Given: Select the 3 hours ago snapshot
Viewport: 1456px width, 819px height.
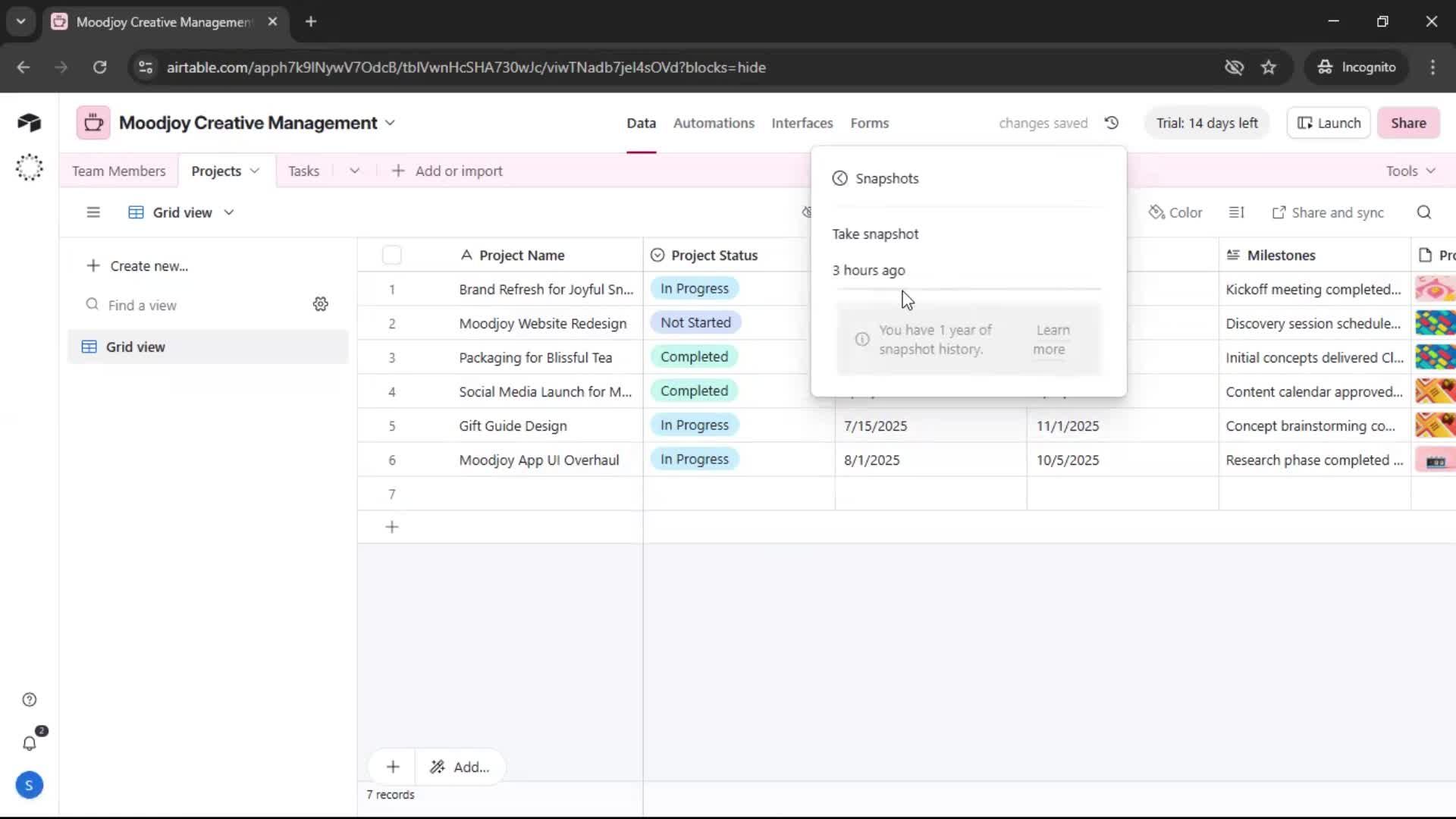Looking at the screenshot, I should [x=868, y=270].
